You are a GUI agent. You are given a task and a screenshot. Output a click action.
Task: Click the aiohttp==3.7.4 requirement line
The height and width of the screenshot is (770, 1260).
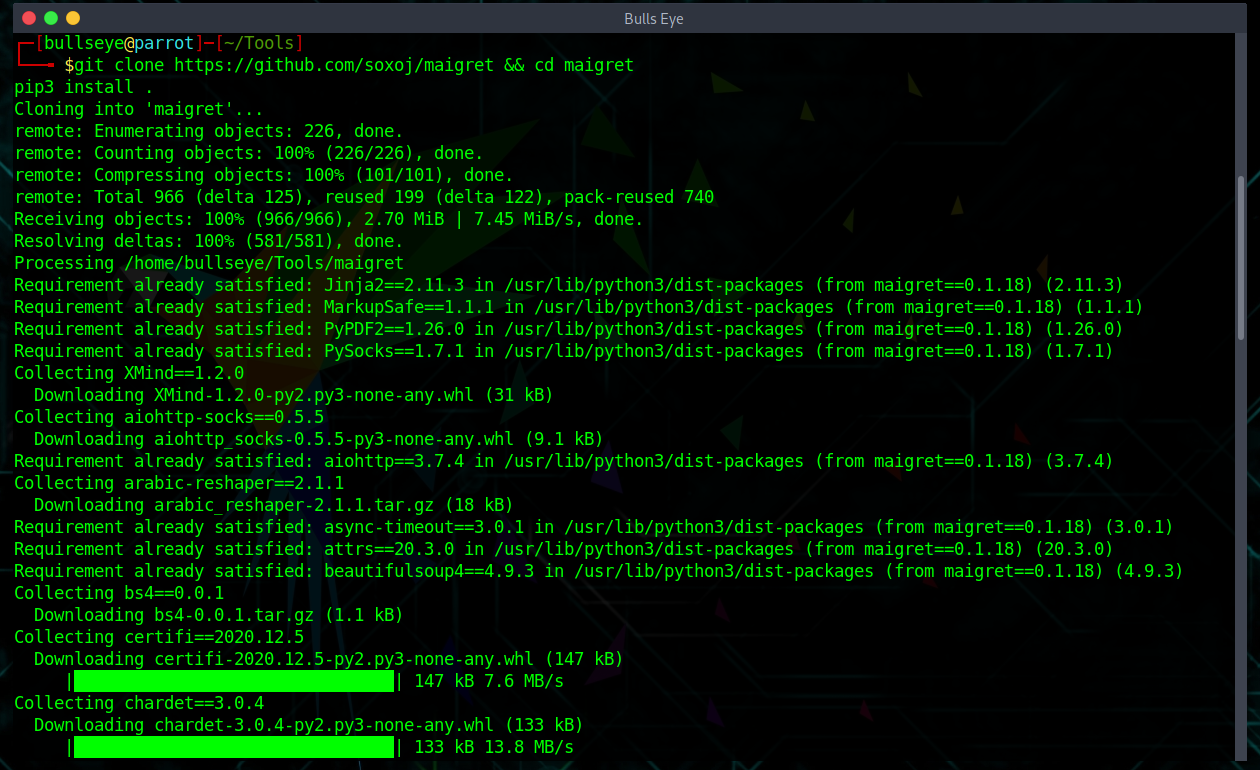click(564, 462)
